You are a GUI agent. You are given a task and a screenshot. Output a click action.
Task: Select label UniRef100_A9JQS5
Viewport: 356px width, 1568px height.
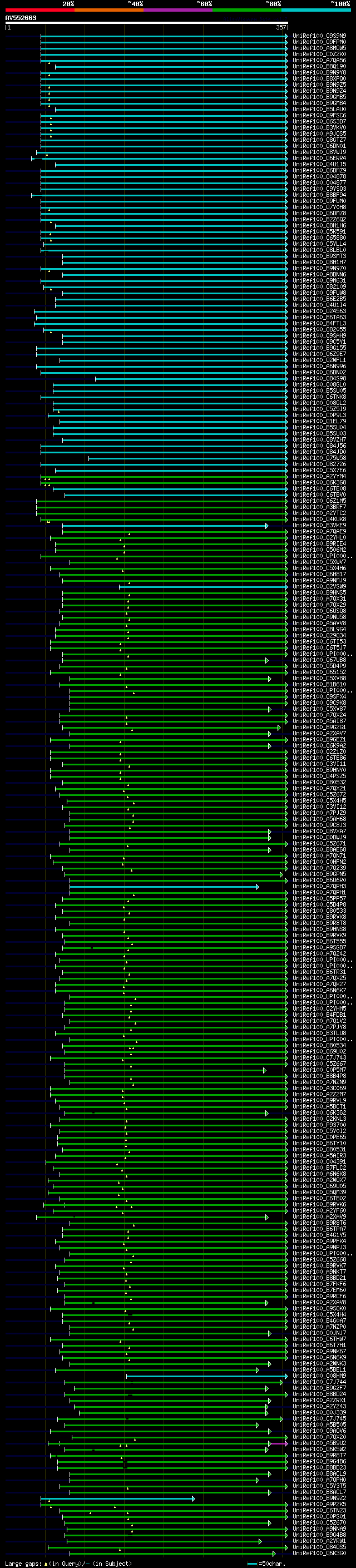(319, 134)
